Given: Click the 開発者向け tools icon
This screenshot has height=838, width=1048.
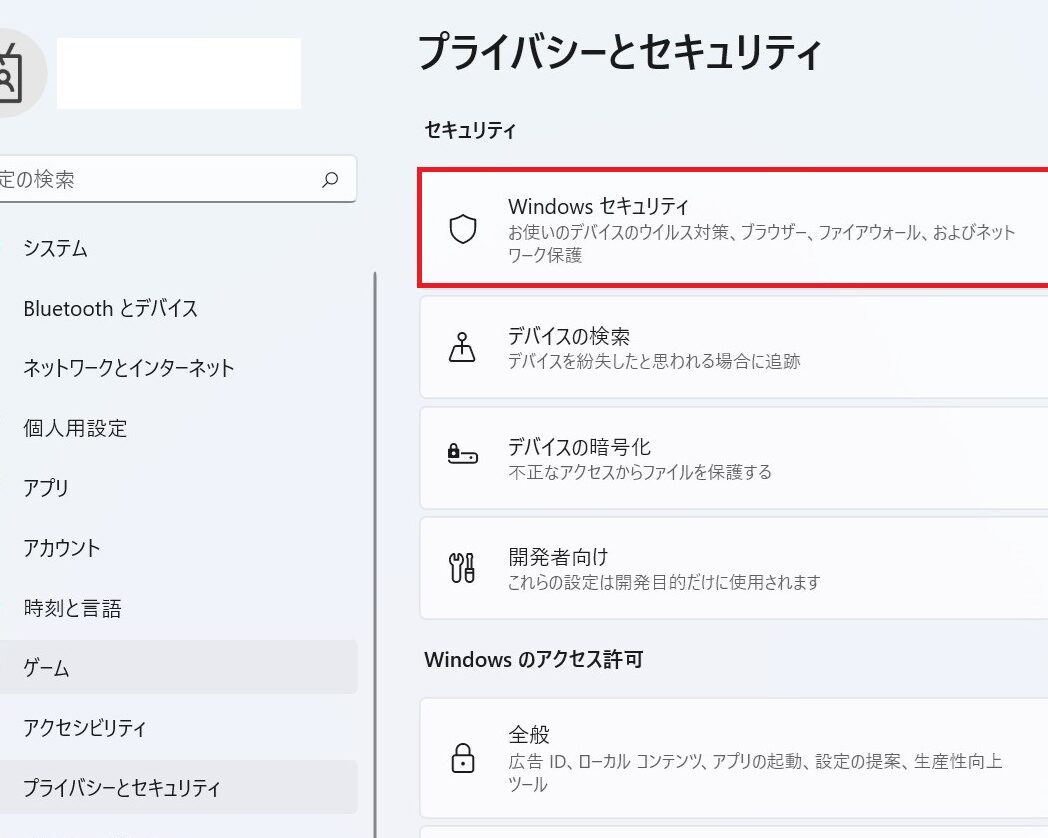Looking at the screenshot, I should 462,568.
